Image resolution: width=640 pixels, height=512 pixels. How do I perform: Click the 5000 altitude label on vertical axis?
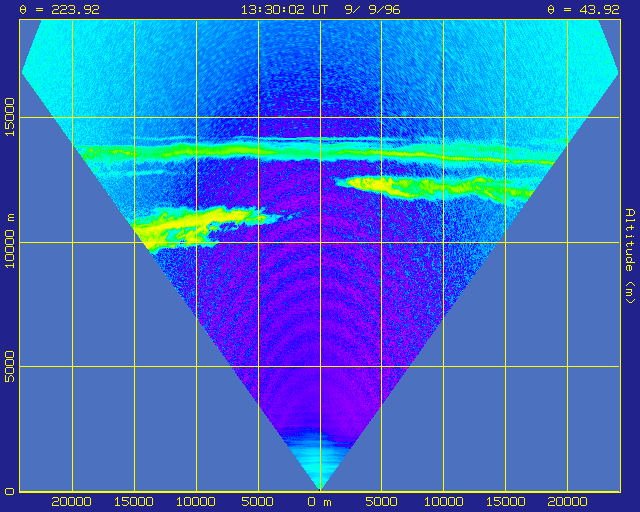click(9, 366)
